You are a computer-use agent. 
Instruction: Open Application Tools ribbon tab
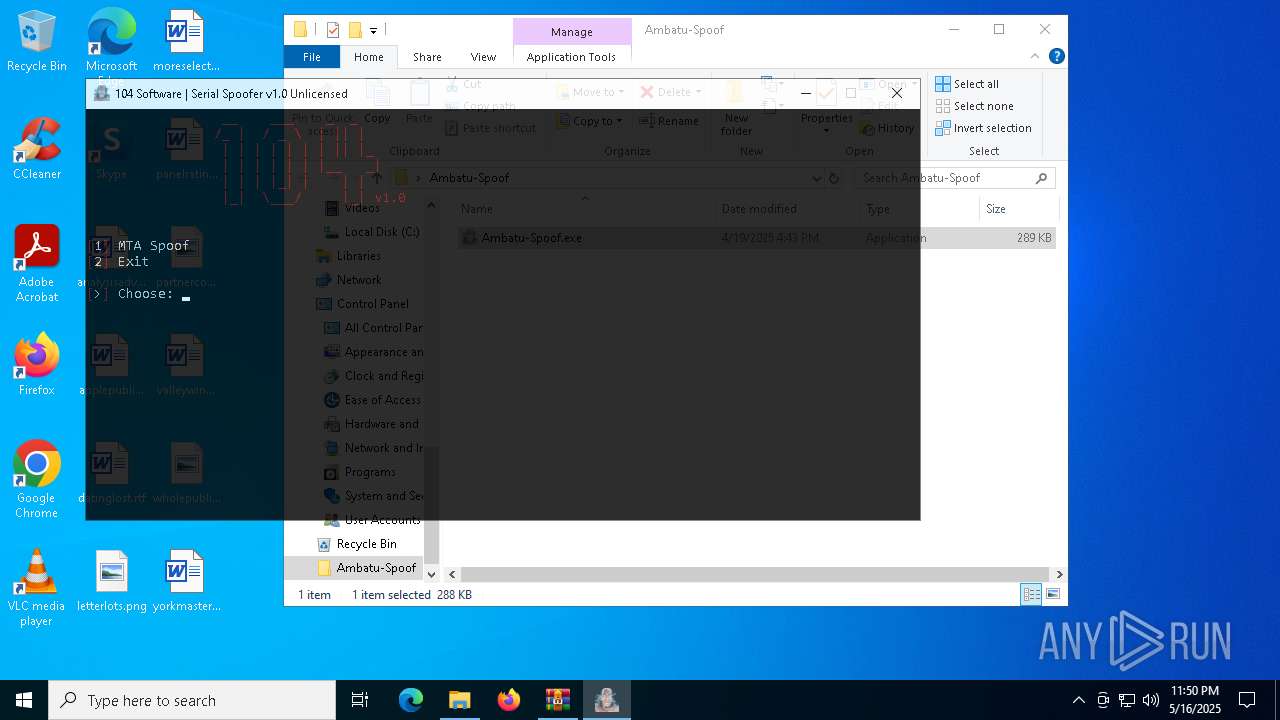(x=571, y=57)
